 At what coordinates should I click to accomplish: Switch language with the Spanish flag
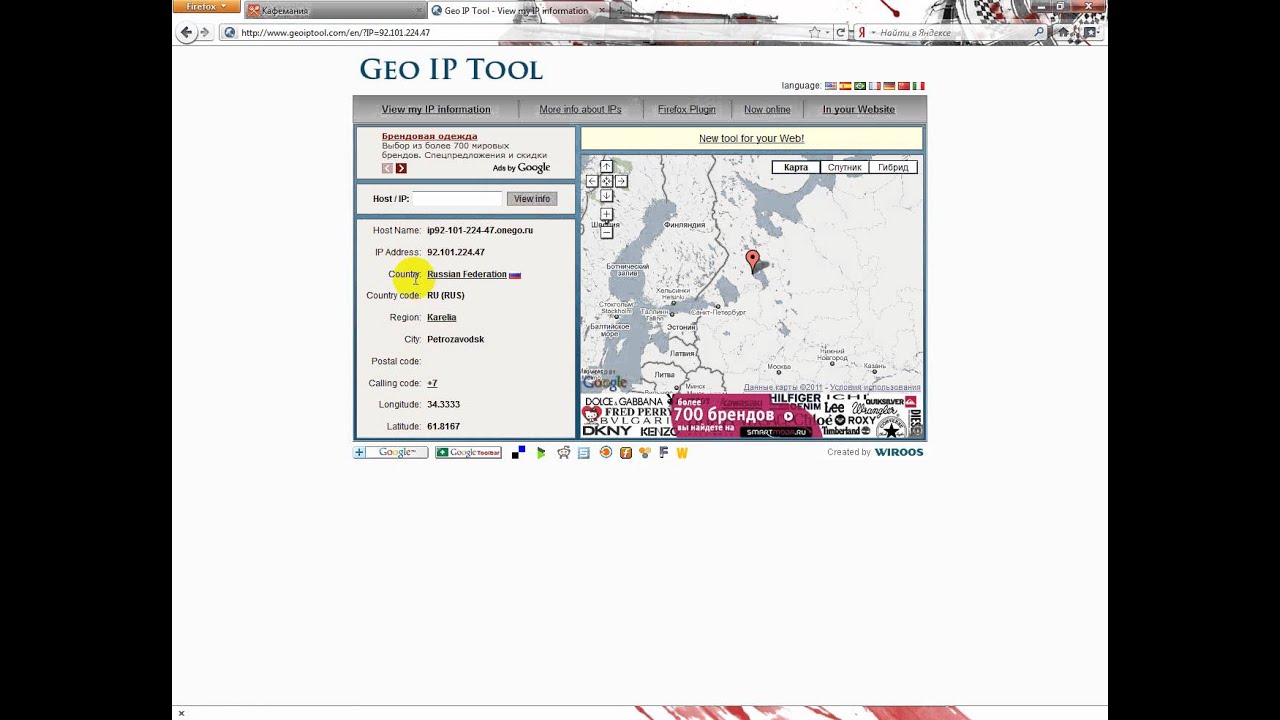845,86
